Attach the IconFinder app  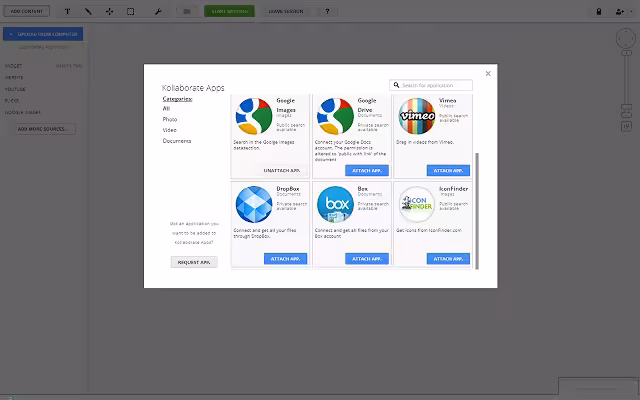(x=448, y=259)
